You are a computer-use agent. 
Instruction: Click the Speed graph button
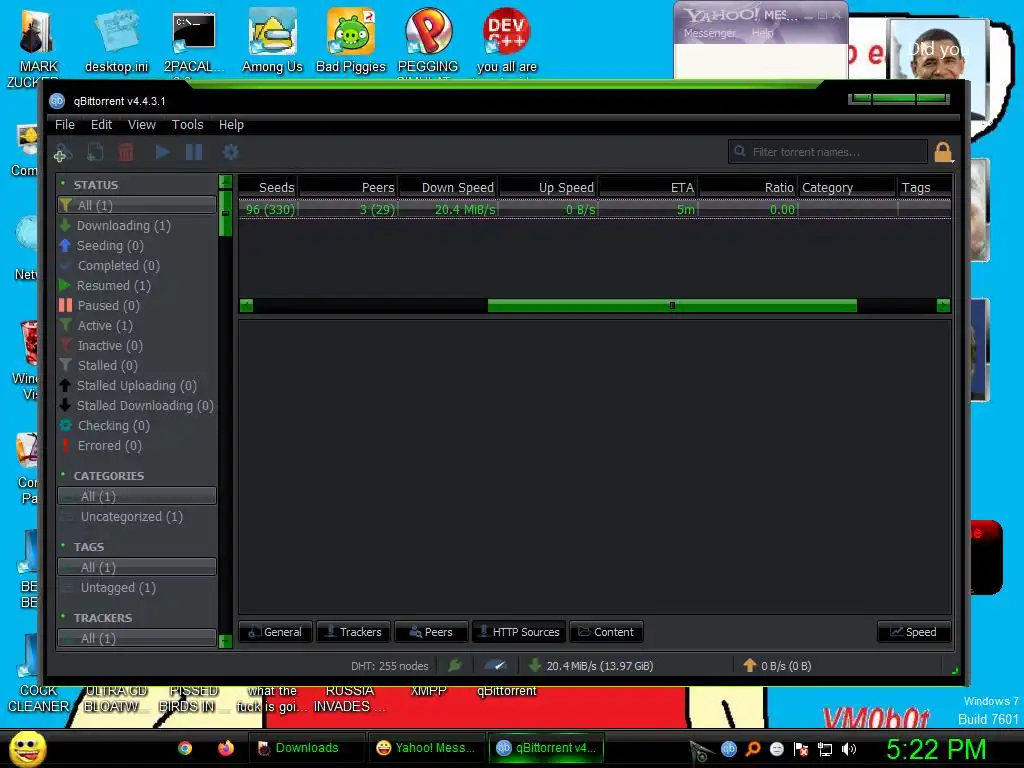[x=914, y=632]
